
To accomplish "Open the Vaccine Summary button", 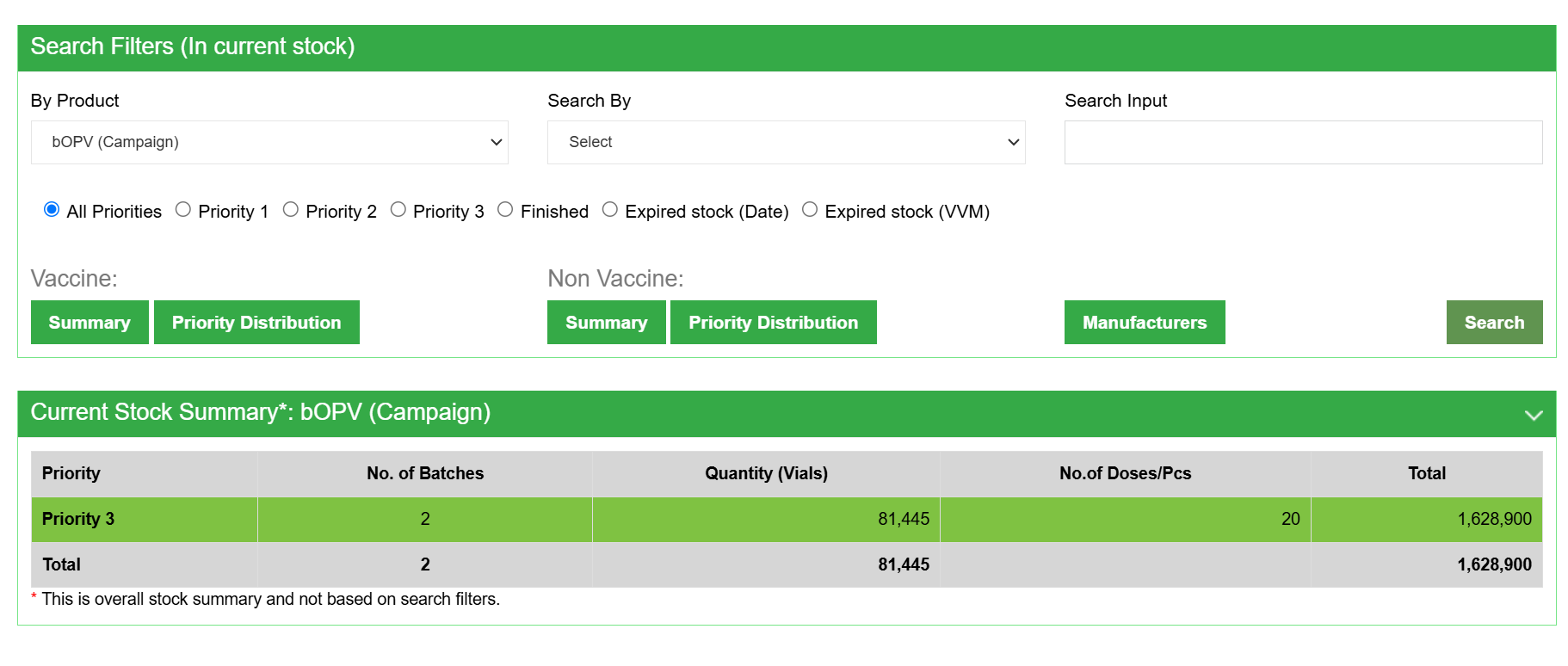I will (x=90, y=323).
